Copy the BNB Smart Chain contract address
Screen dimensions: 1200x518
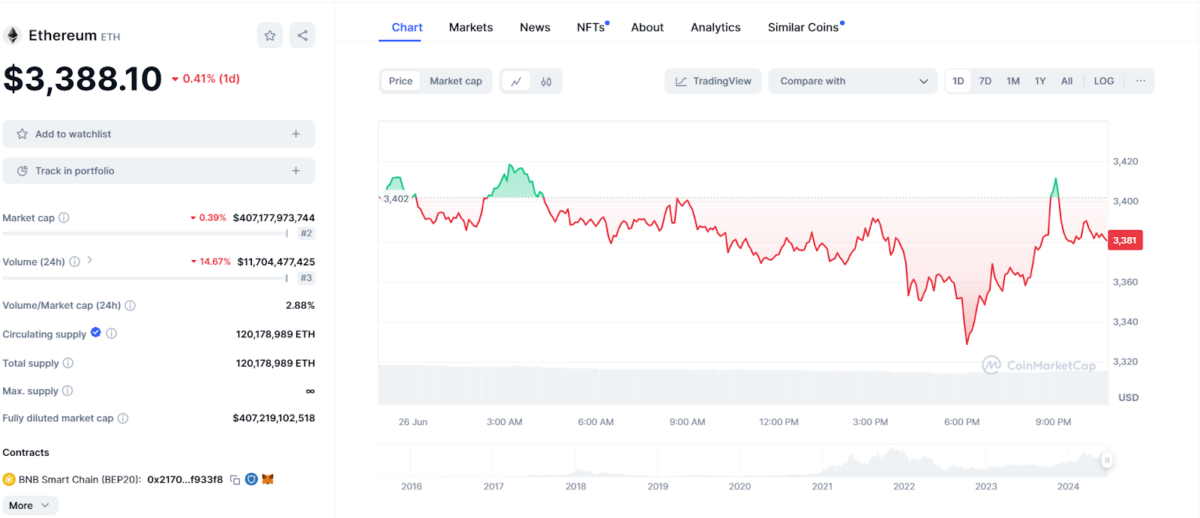pyautogui.click(x=235, y=480)
